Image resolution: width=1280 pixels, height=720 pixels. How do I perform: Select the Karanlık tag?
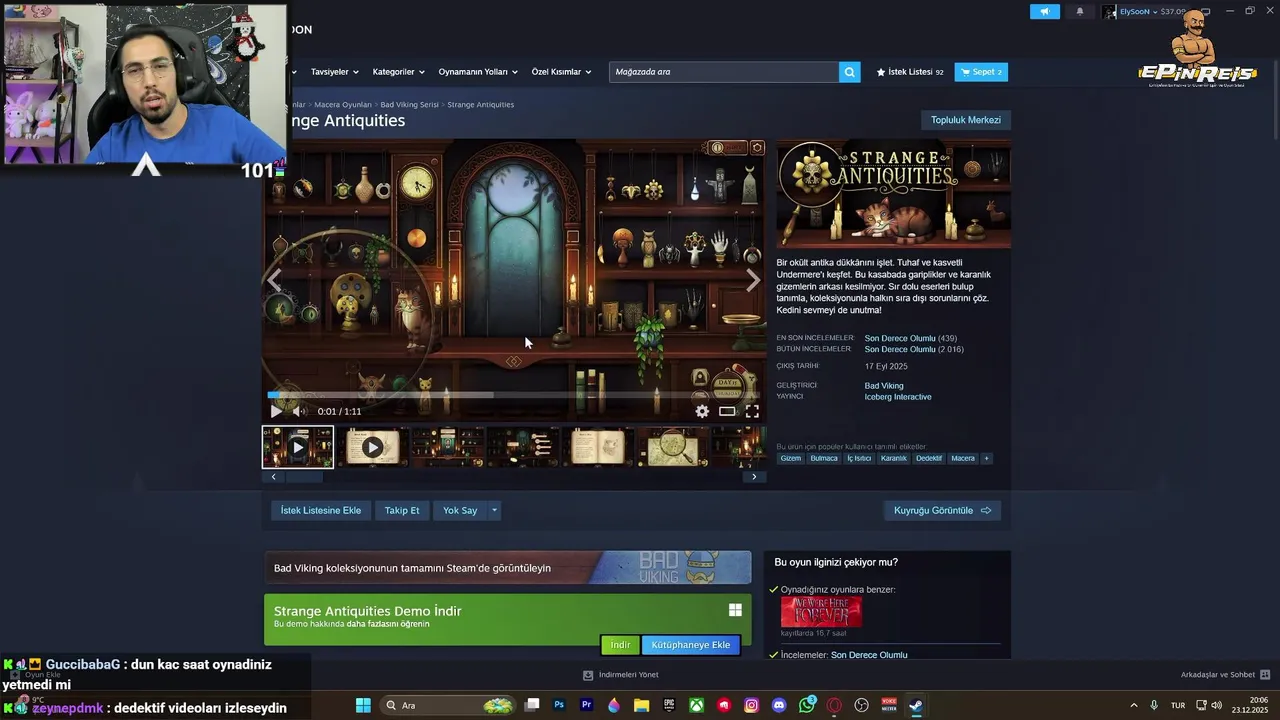coord(894,458)
